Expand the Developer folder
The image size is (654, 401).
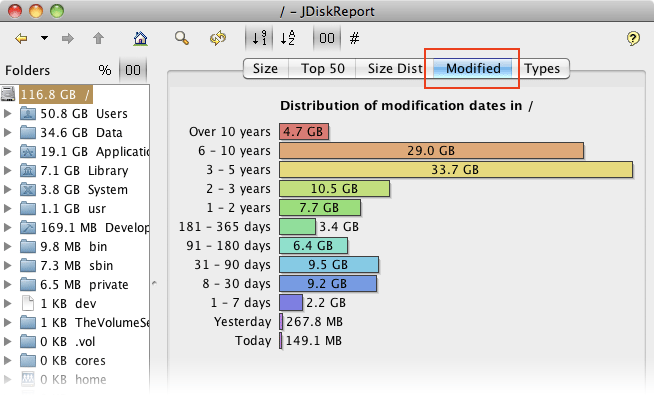point(7,227)
